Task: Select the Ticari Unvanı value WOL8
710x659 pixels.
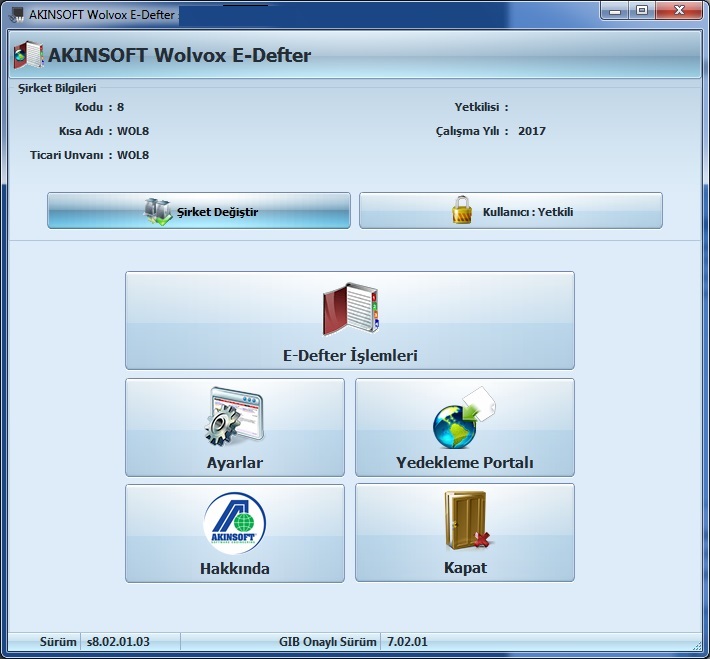Action: click(133, 155)
